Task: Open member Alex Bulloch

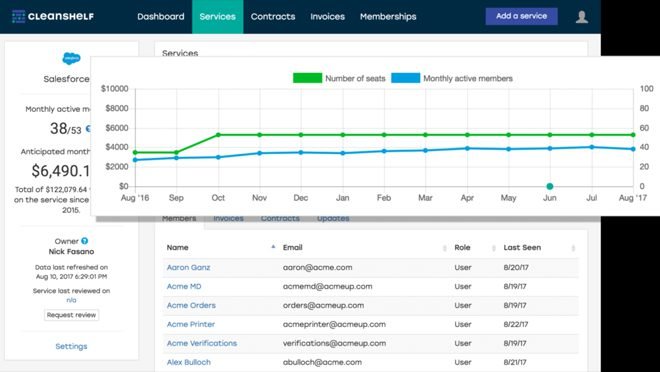Action: pos(189,362)
